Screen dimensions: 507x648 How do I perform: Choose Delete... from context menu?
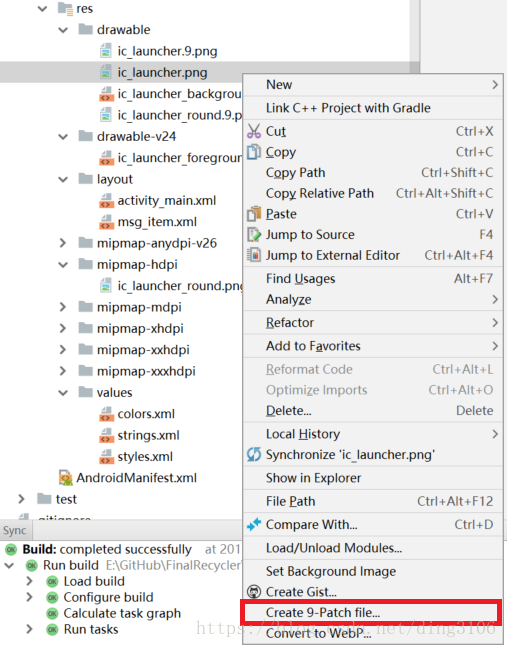pos(373,410)
